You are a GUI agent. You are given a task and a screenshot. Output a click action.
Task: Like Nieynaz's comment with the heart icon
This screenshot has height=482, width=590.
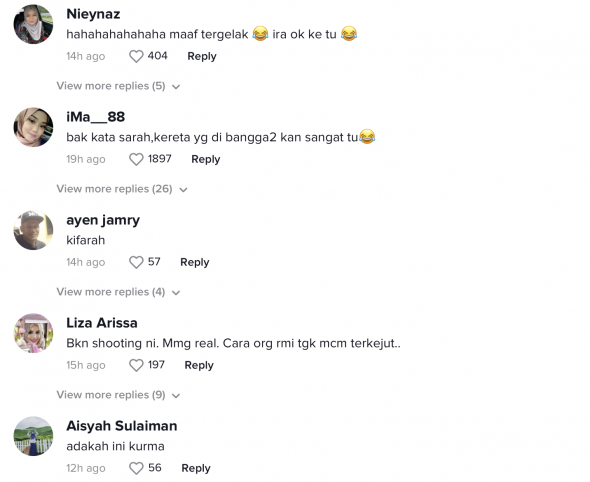click(x=136, y=56)
